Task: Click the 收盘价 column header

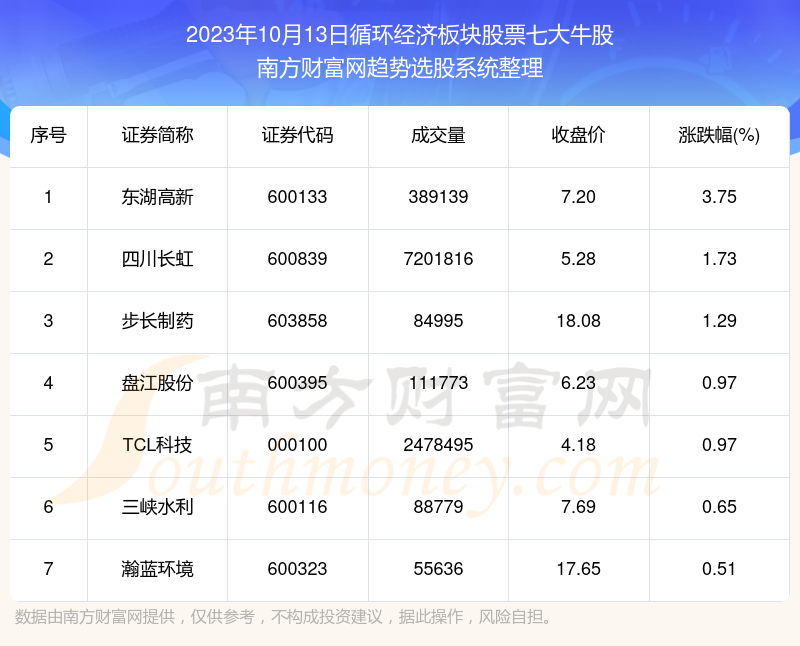Action: 579,135
